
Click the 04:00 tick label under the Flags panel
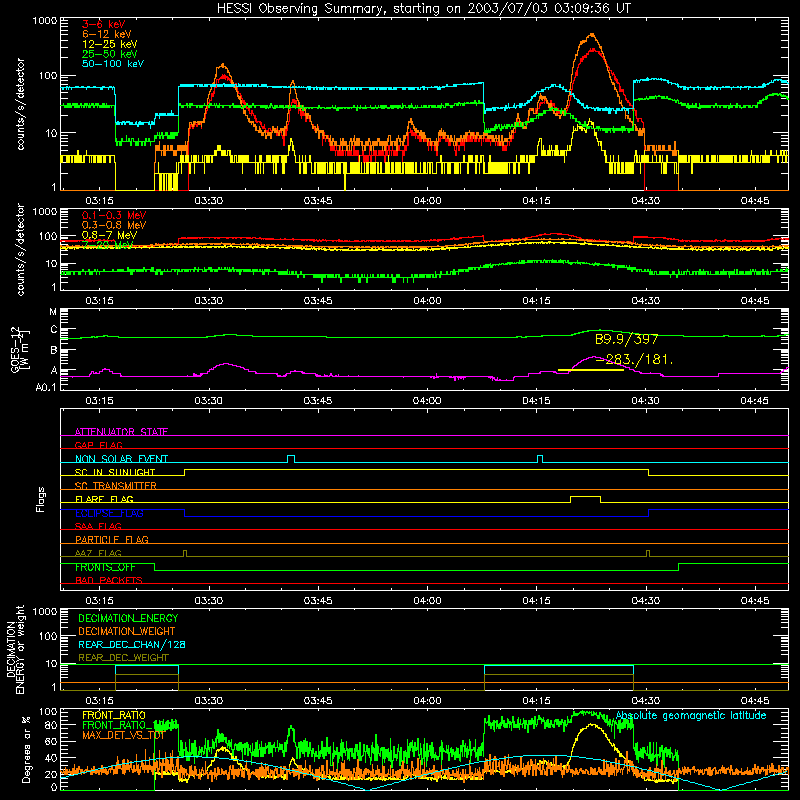click(427, 600)
